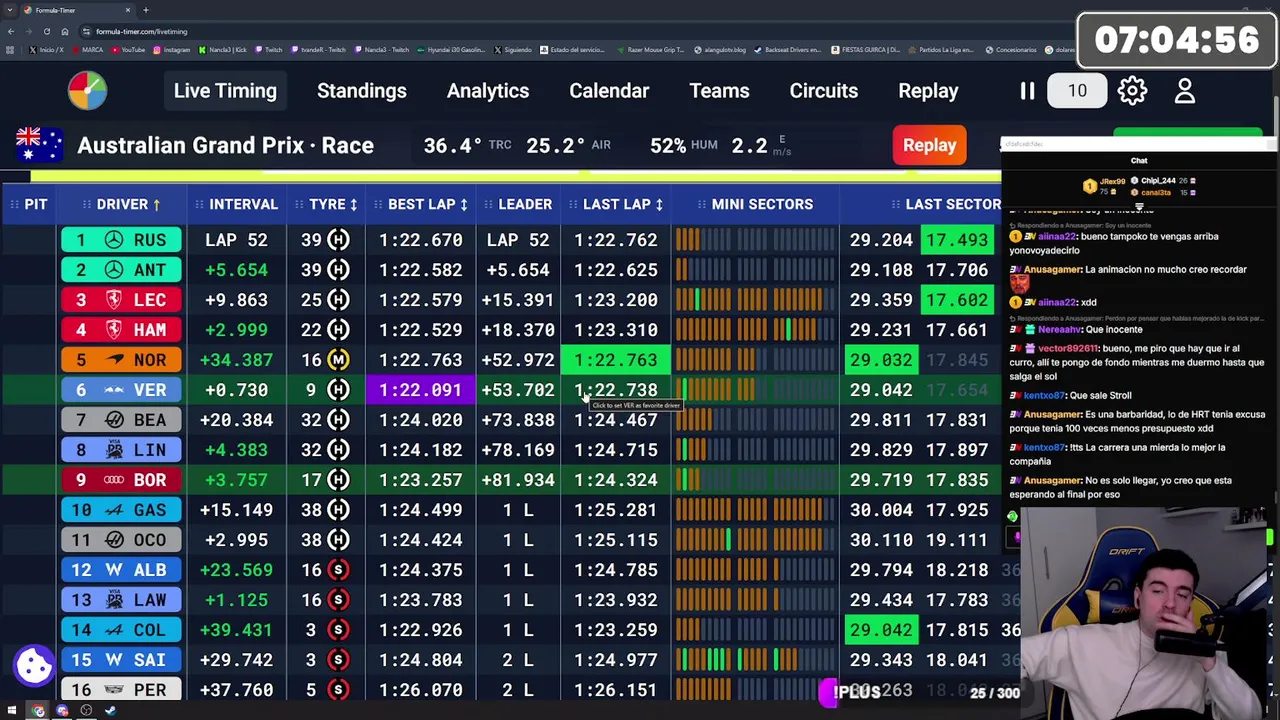Screen dimensions: 1280x720
Task: Open Chrome from the taskbar
Action: pyautogui.click(x=38, y=711)
